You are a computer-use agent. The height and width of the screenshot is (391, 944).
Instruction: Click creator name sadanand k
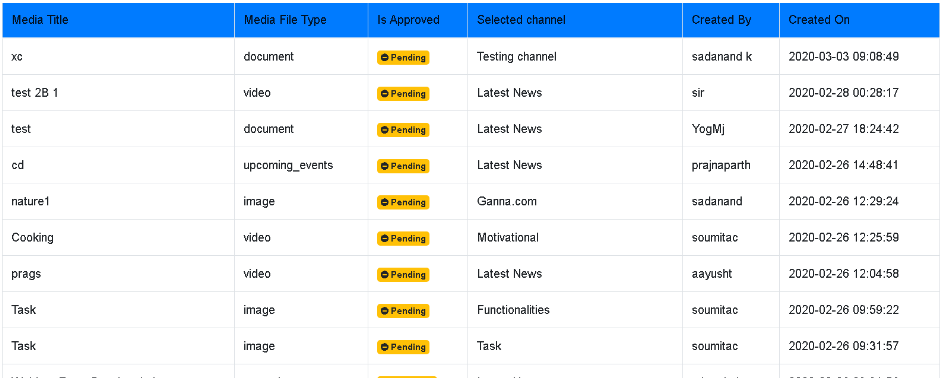click(722, 57)
